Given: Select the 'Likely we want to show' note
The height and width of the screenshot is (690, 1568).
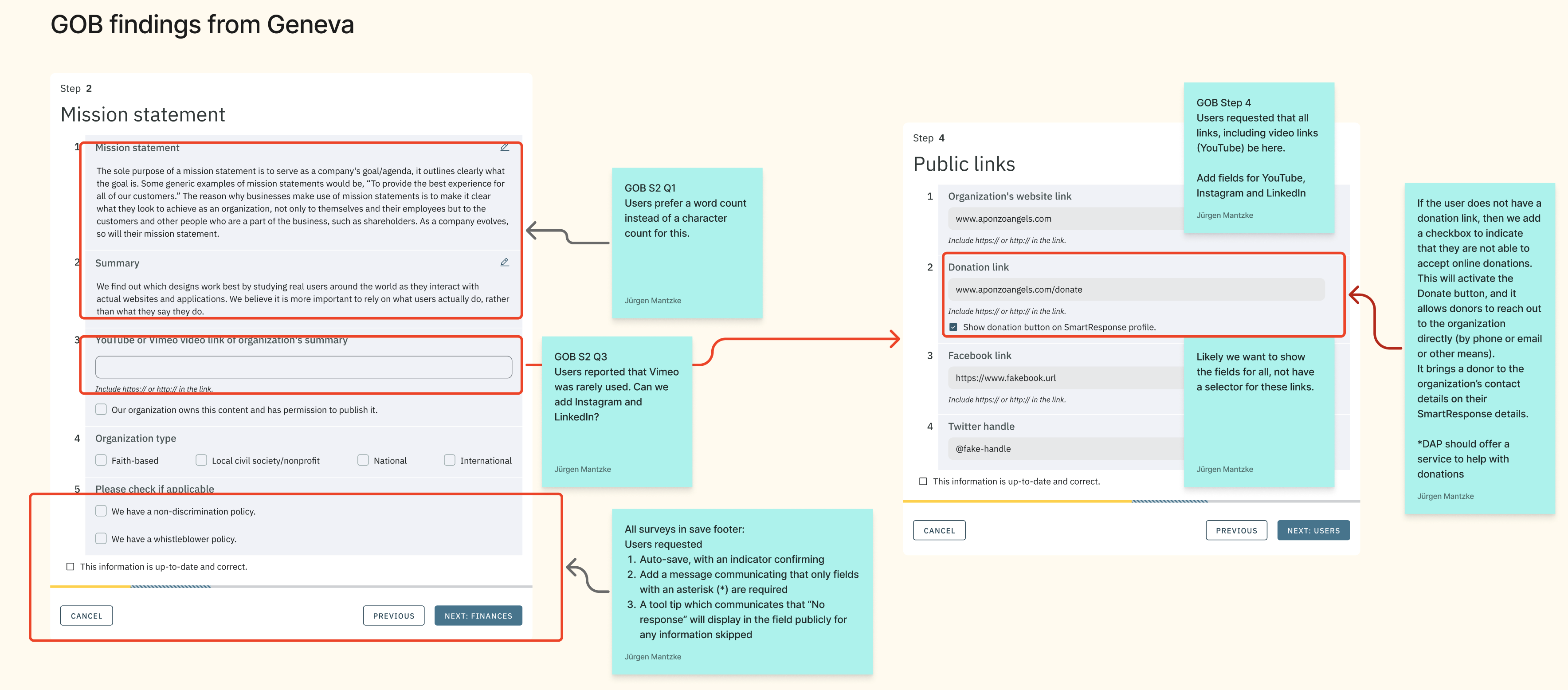Looking at the screenshot, I should (x=1259, y=412).
